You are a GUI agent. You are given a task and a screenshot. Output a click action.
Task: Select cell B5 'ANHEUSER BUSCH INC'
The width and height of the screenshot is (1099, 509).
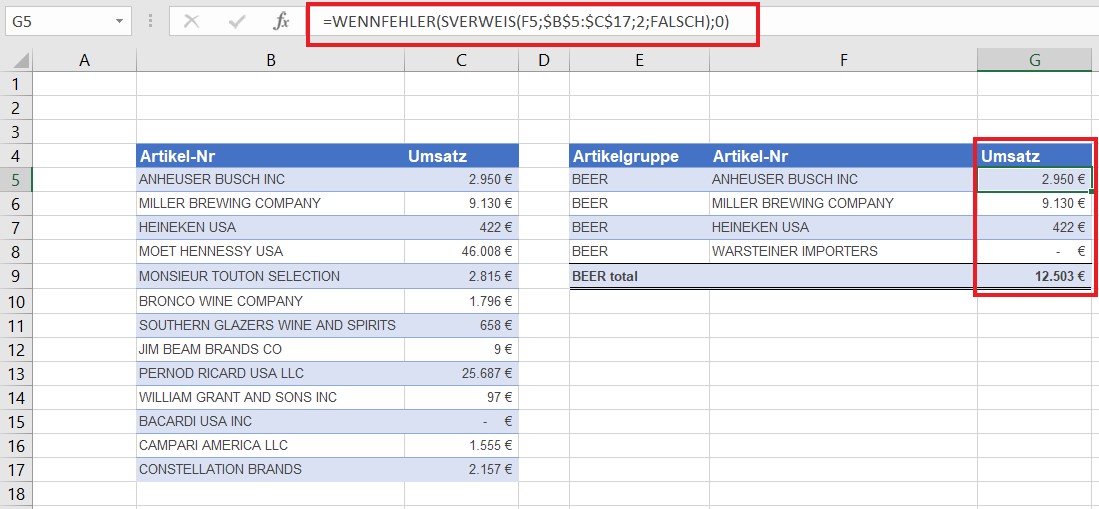coord(271,179)
